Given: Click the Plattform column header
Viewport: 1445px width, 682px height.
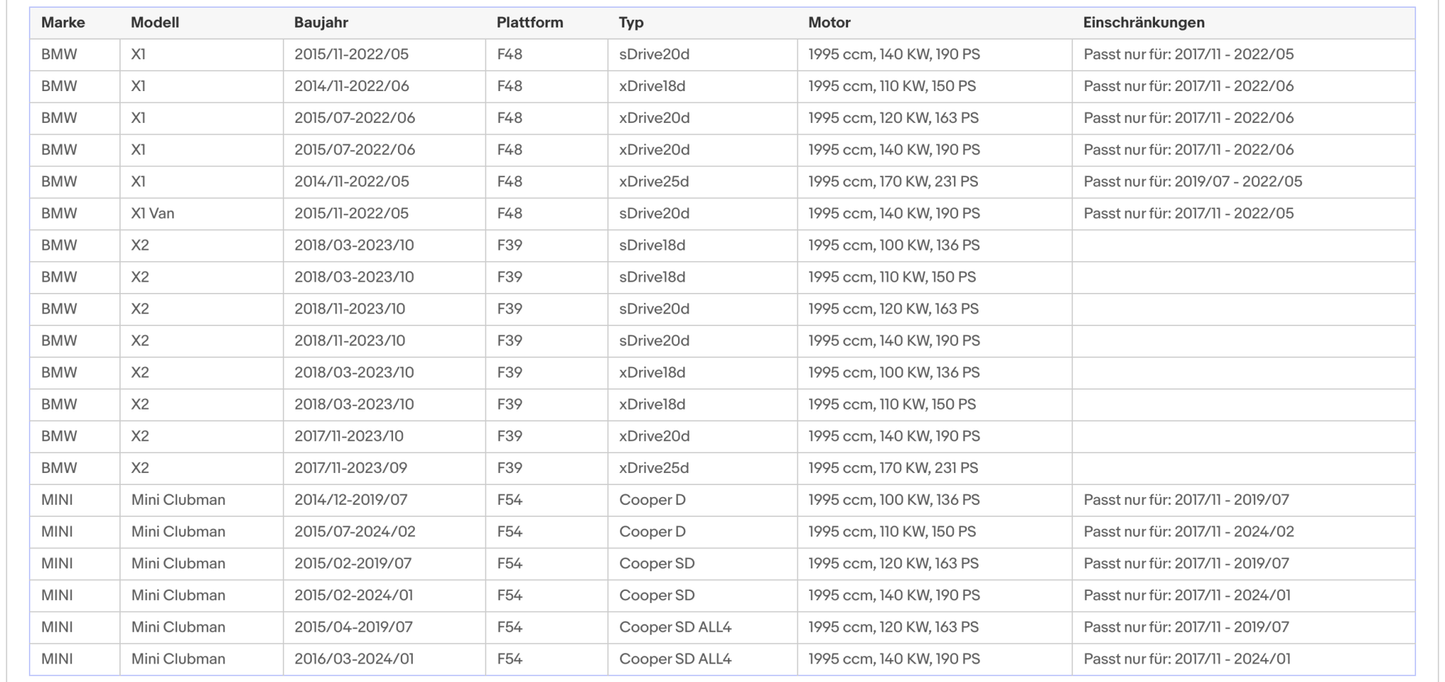Looking at the screenshot, I should (x=530, y=22).
